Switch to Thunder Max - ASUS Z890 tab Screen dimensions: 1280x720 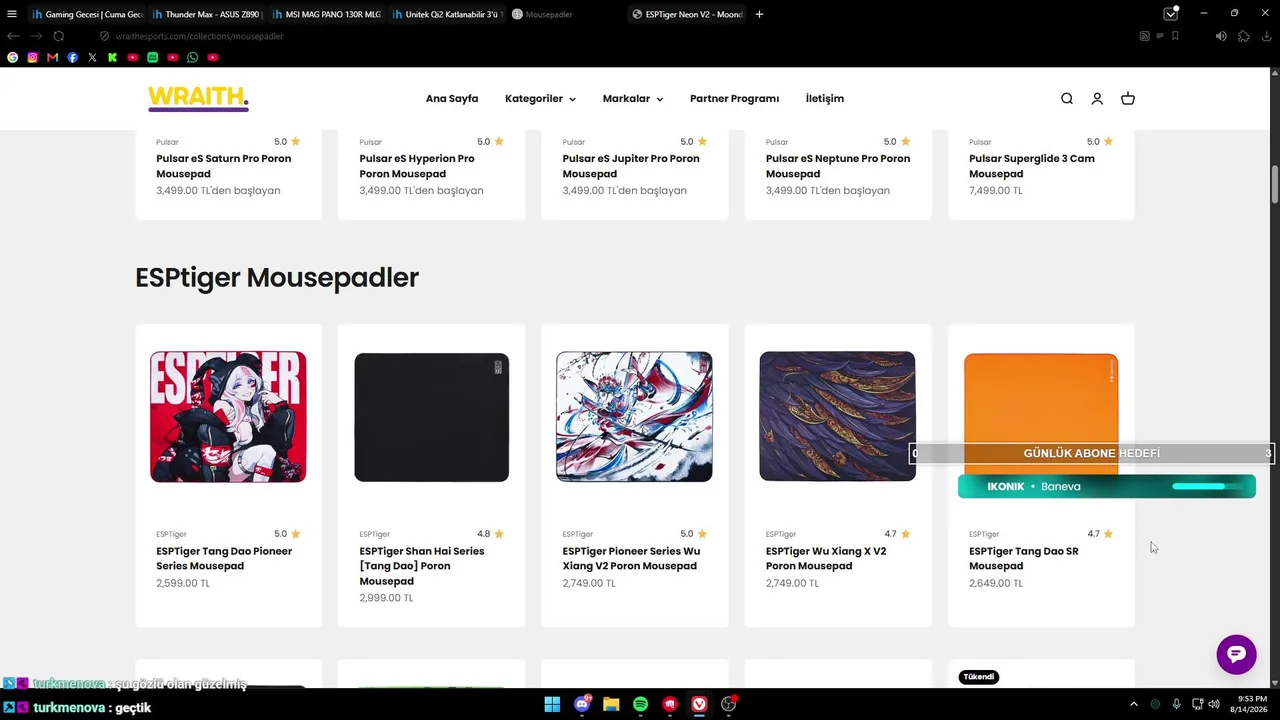(207, 14)
